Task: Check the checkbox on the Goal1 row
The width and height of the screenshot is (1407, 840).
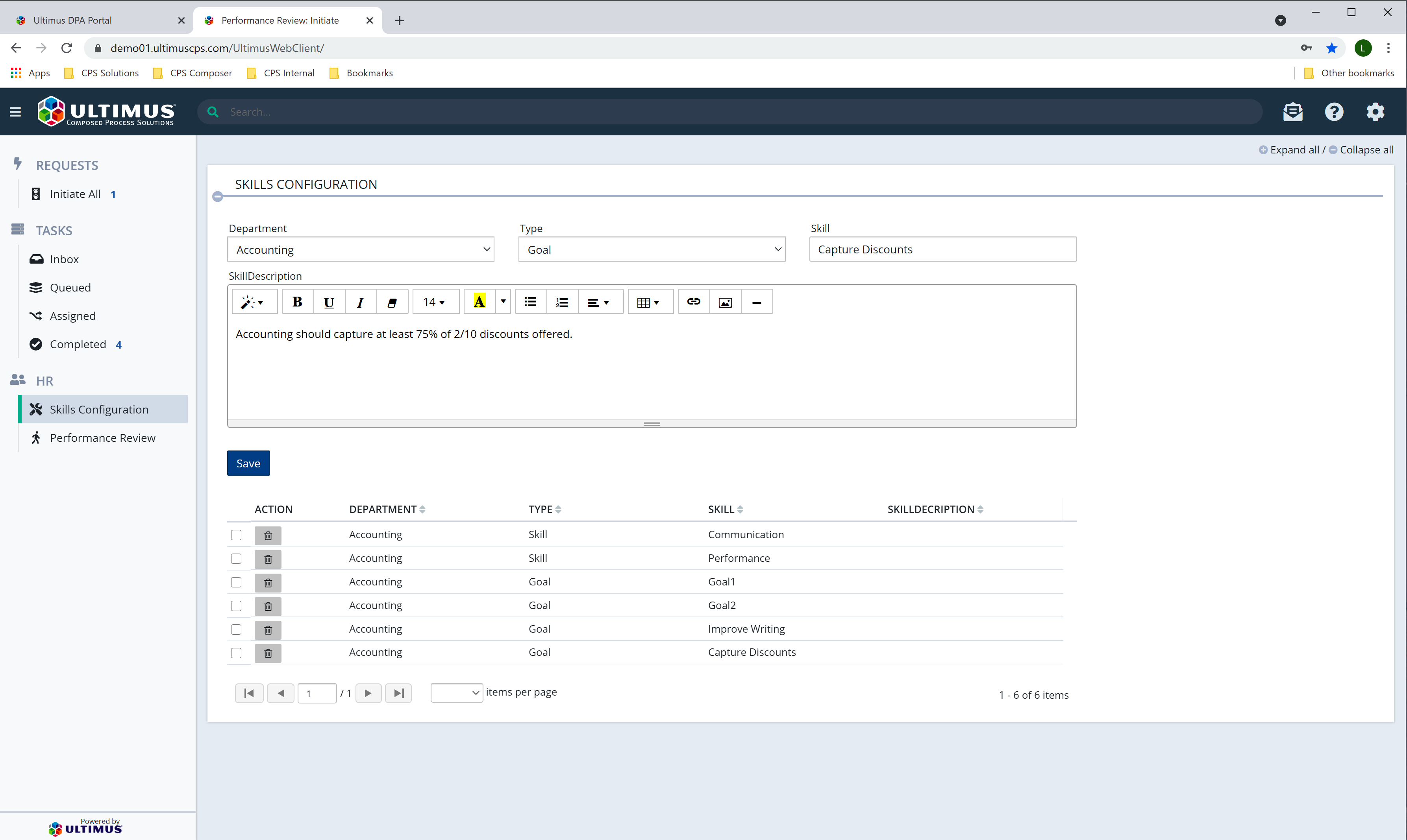Action: [x=236, y=582]
